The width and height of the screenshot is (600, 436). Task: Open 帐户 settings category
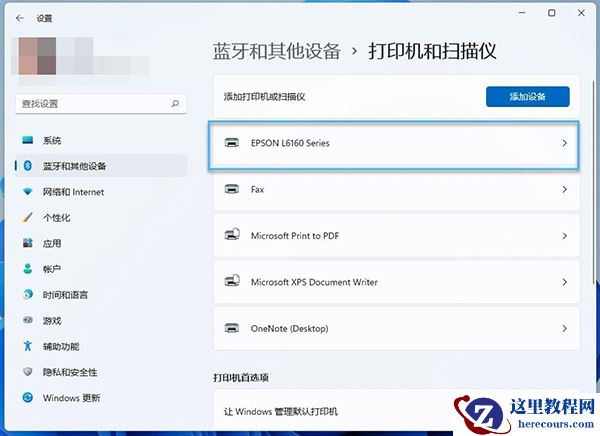click(101, 269)
